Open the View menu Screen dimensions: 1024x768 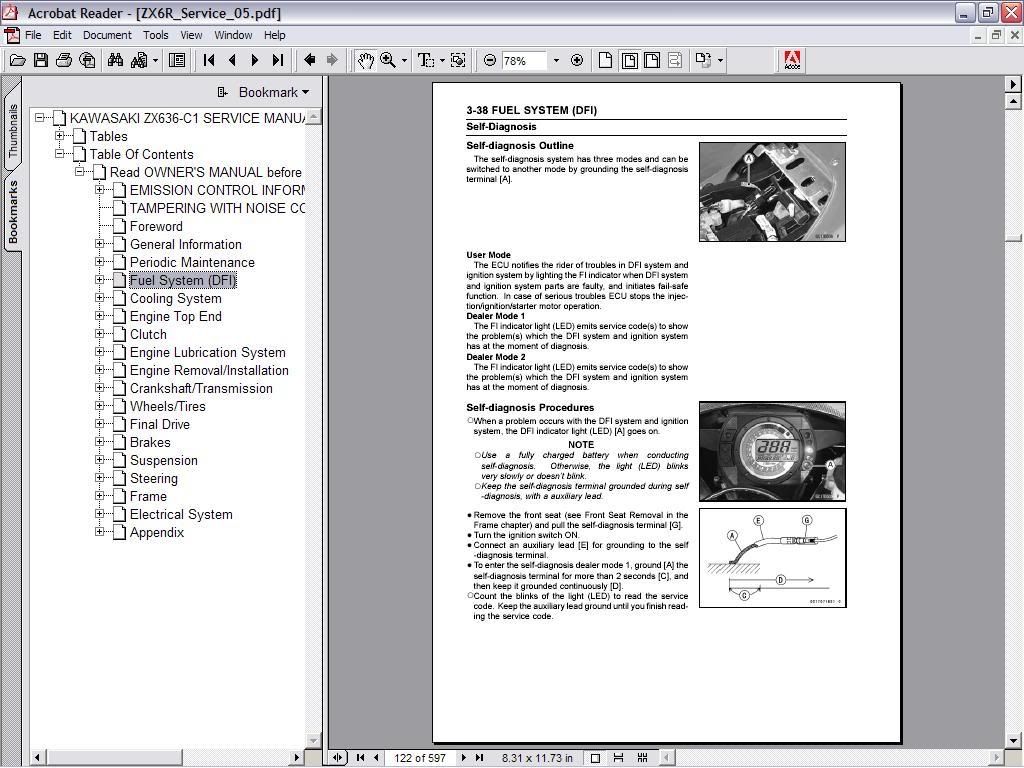click(191, 35)
